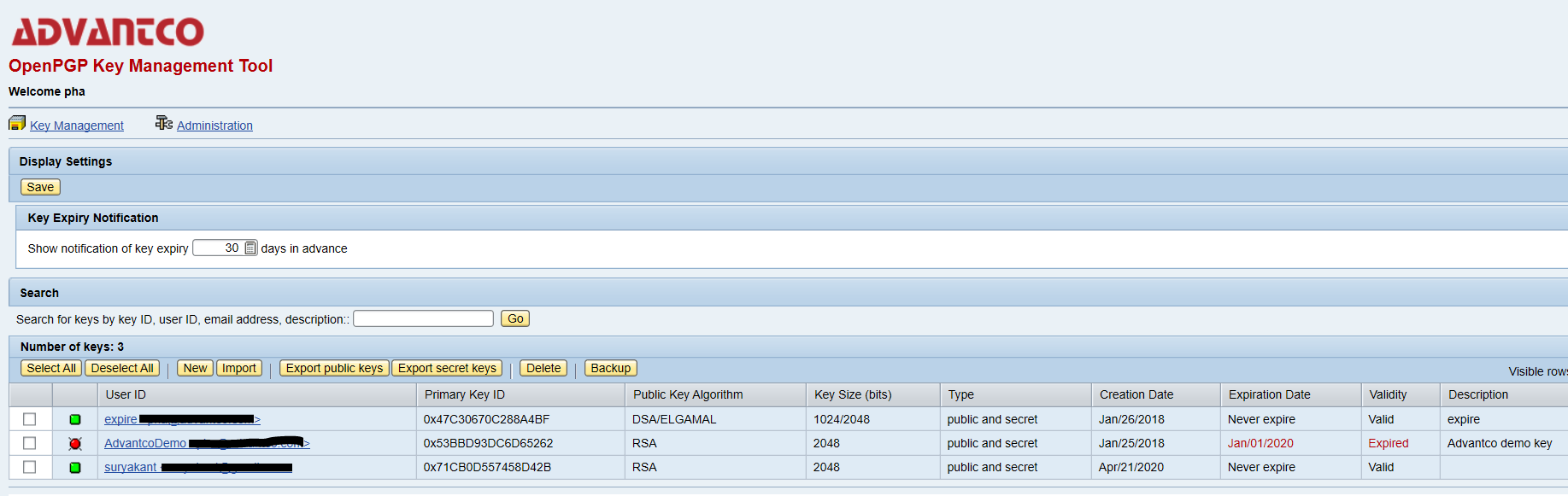Screen dimensions: 1568x496
Task: Click green valid status icon for suryakant key
Action: 75,467
